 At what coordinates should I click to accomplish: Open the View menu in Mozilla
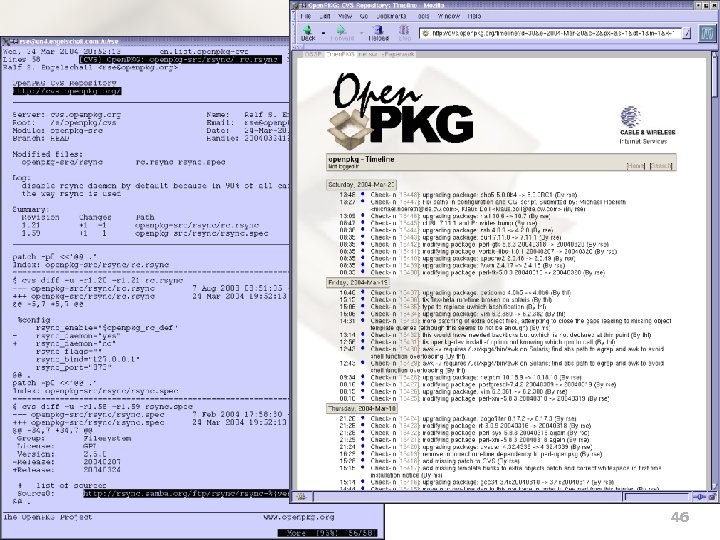(345, 16)
